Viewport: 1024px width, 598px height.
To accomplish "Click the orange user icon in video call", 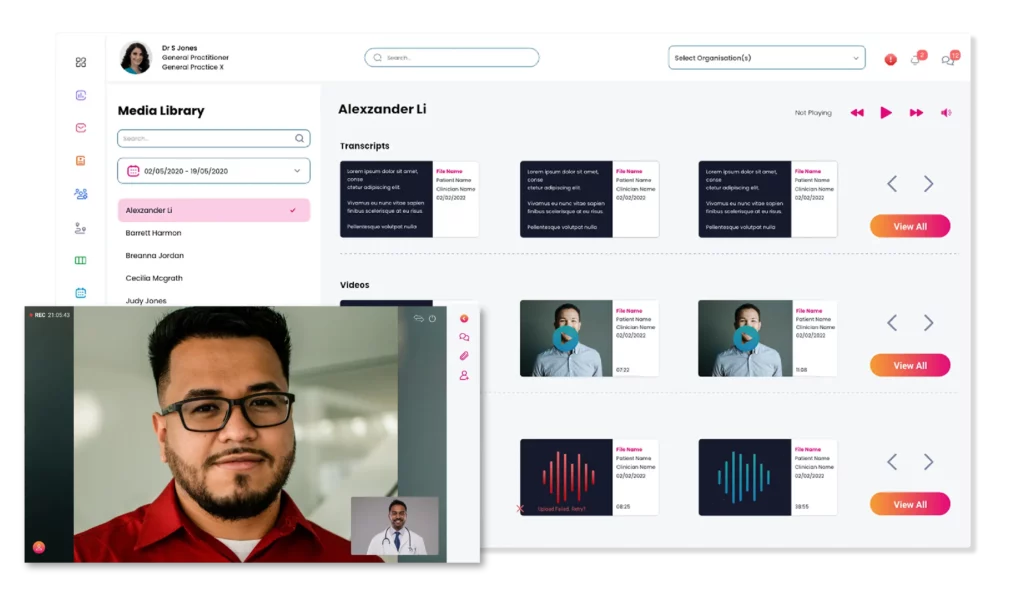I will coord(39,547).
